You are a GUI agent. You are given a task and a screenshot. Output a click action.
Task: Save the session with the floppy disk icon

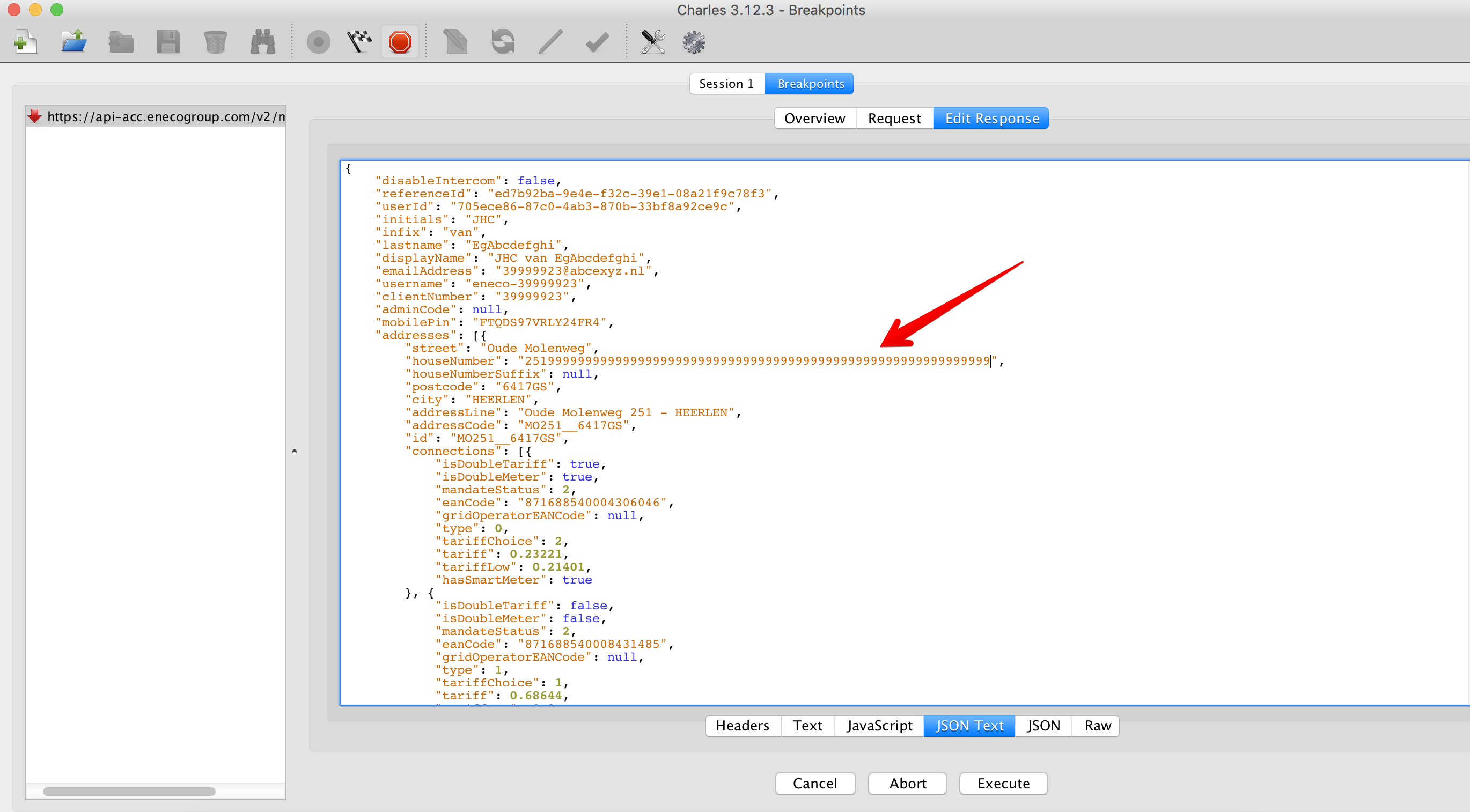pyautogui.click(x=168, y=41)
